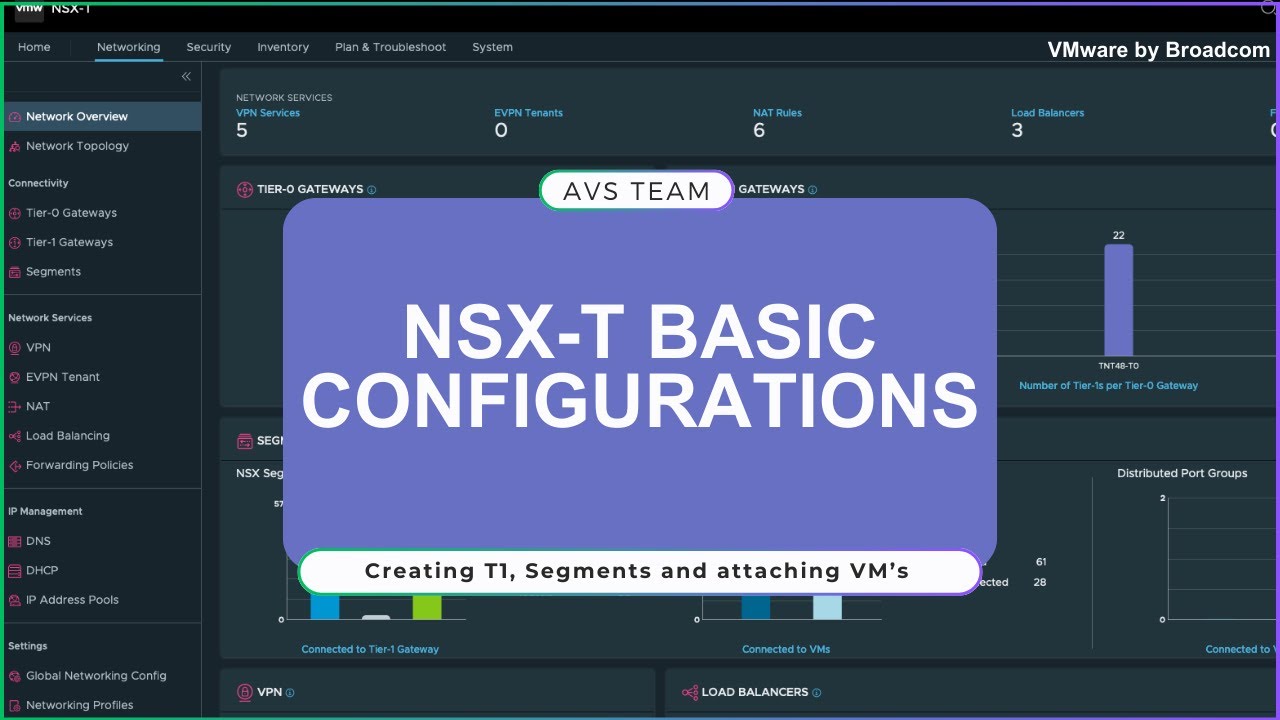Screen dimensions: 1280x720
Task: Click 'Number of Tier-1s per Tier-0 Gateway' link
Action: point(1108,385)
